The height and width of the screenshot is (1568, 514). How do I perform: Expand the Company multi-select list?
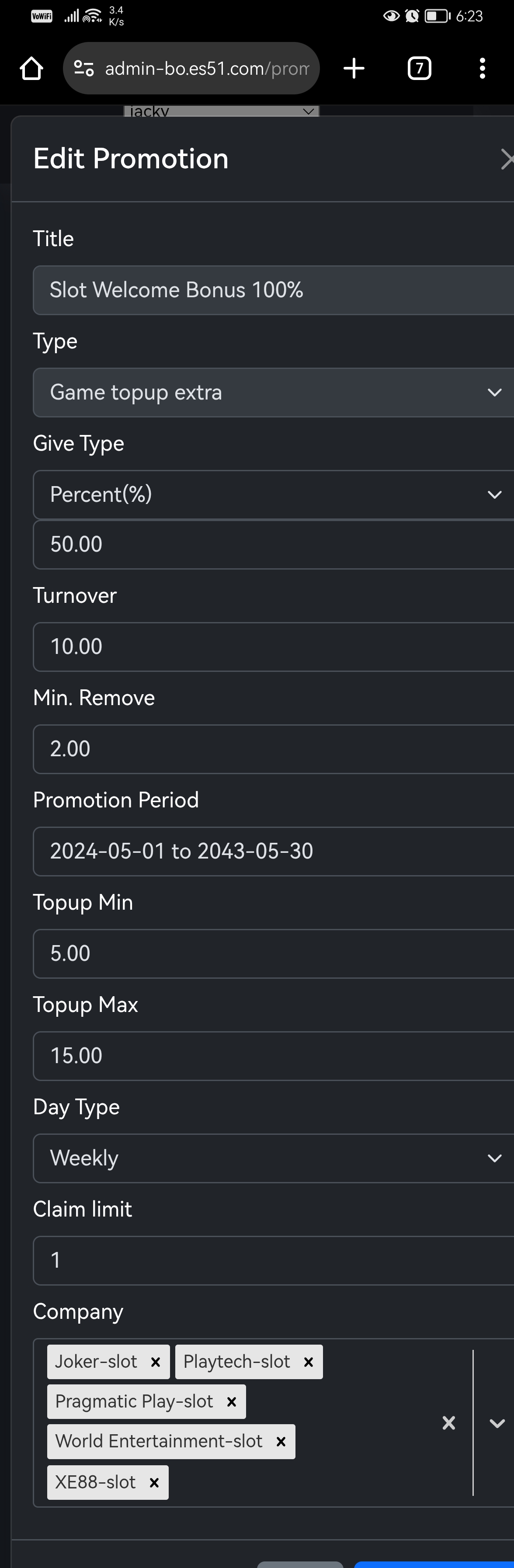click(497, 1422)
